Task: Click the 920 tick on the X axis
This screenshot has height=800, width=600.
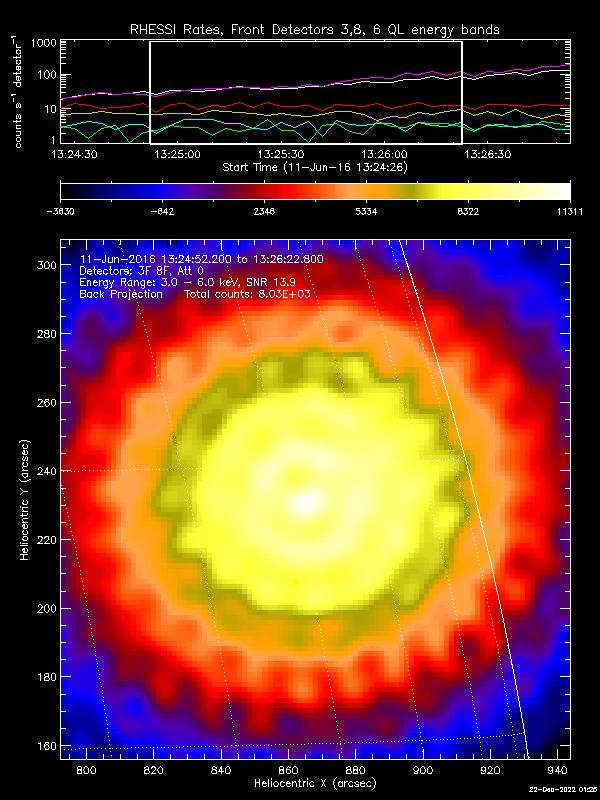Action: (x=490, y=770)
